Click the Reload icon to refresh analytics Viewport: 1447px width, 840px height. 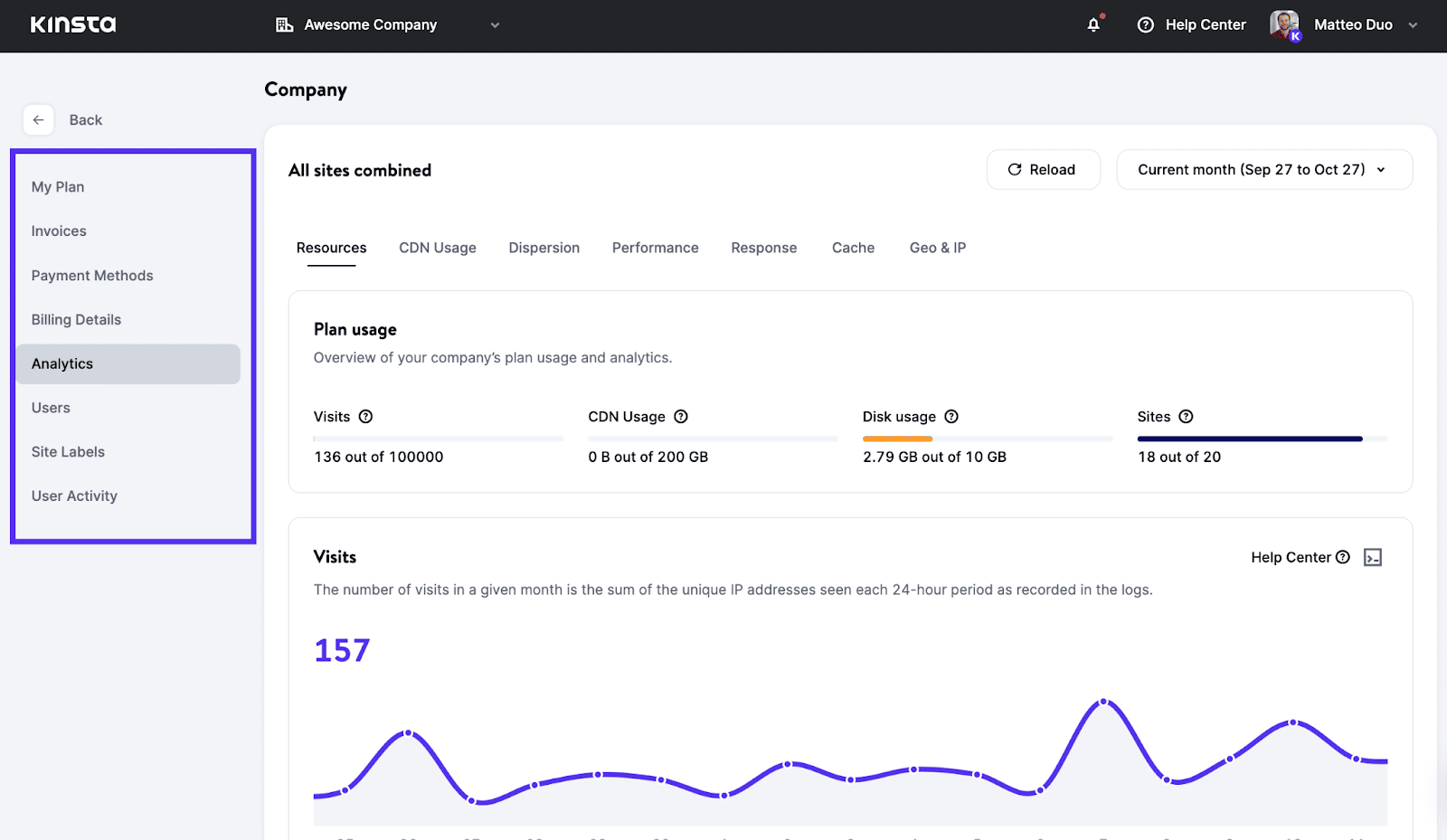tap(1015, 169)
